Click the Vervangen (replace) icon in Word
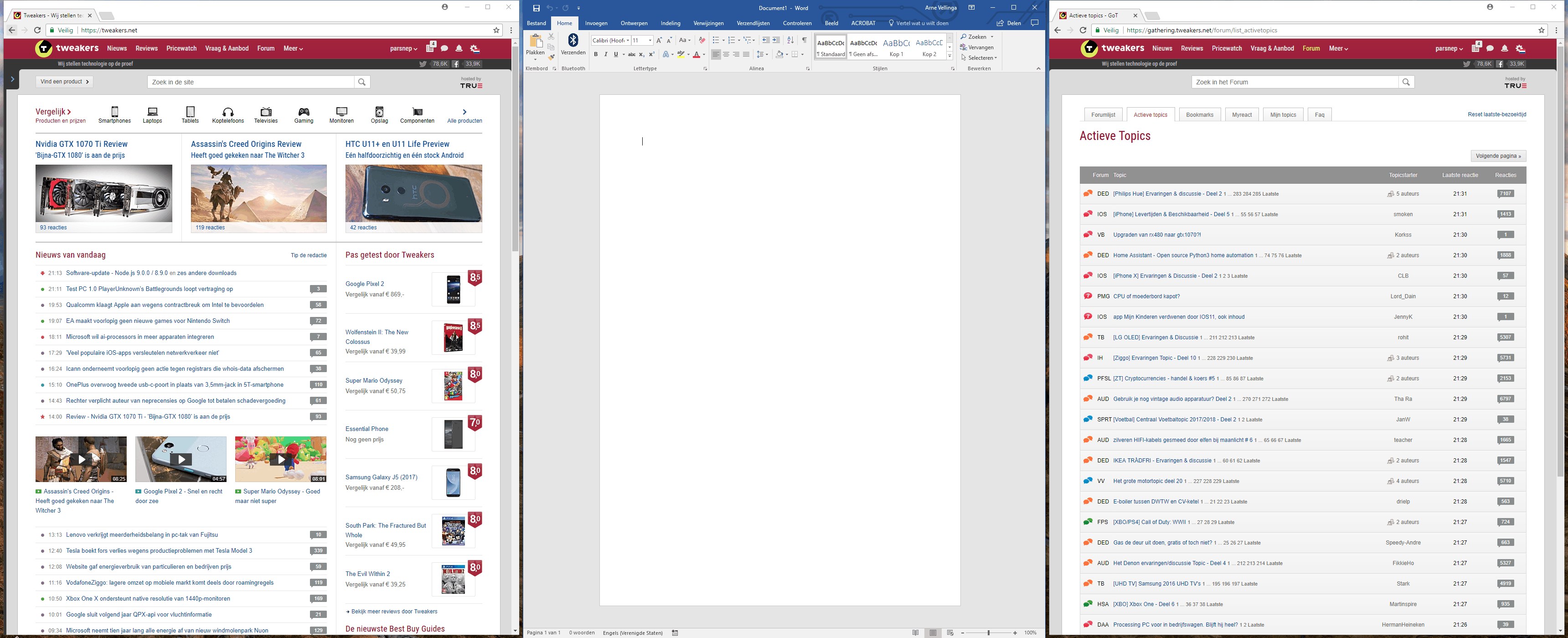The width and height of the screenshot is (1568, 638). pos(964,47)
